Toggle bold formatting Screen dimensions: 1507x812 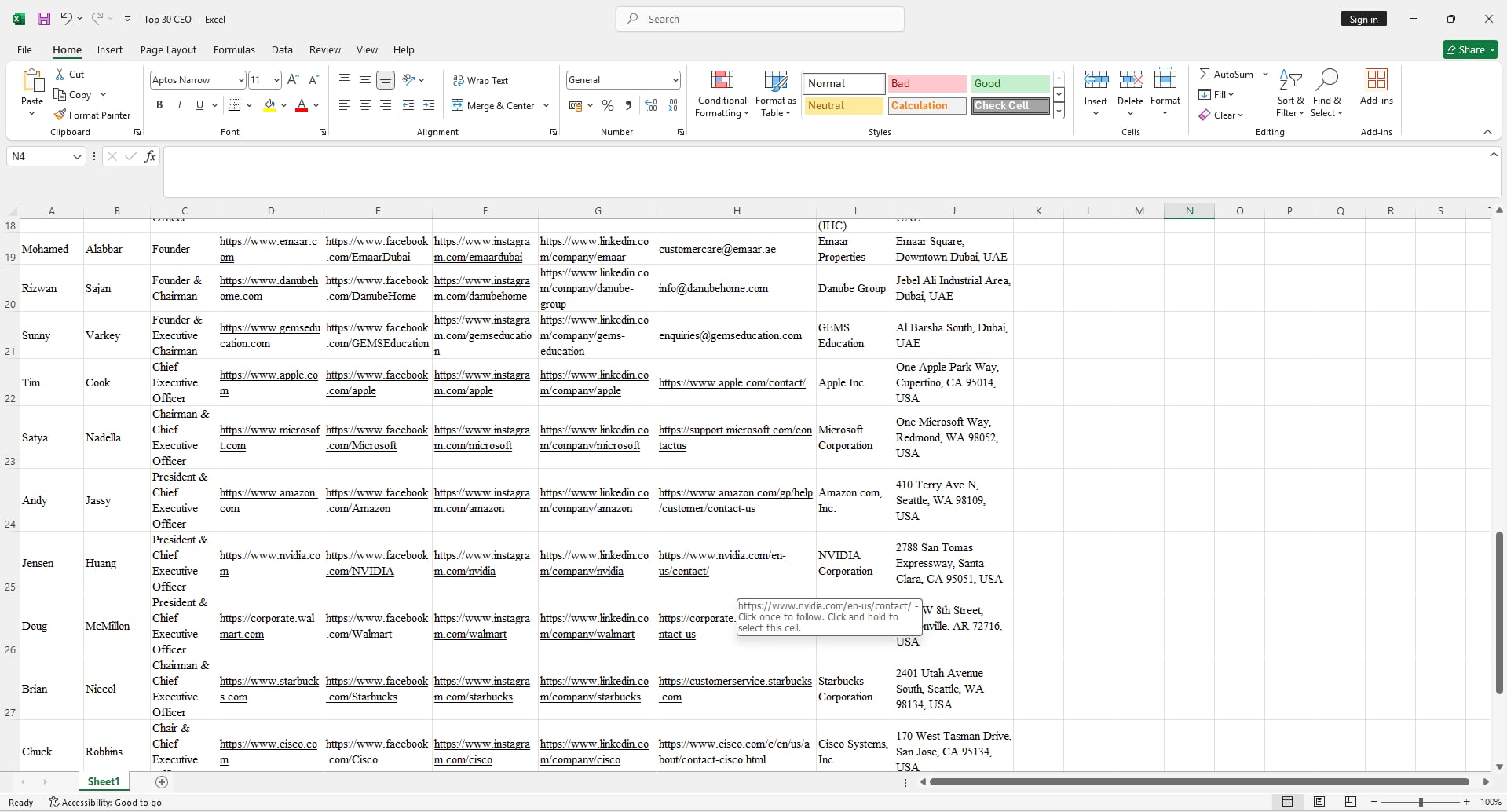click(159, 105)
